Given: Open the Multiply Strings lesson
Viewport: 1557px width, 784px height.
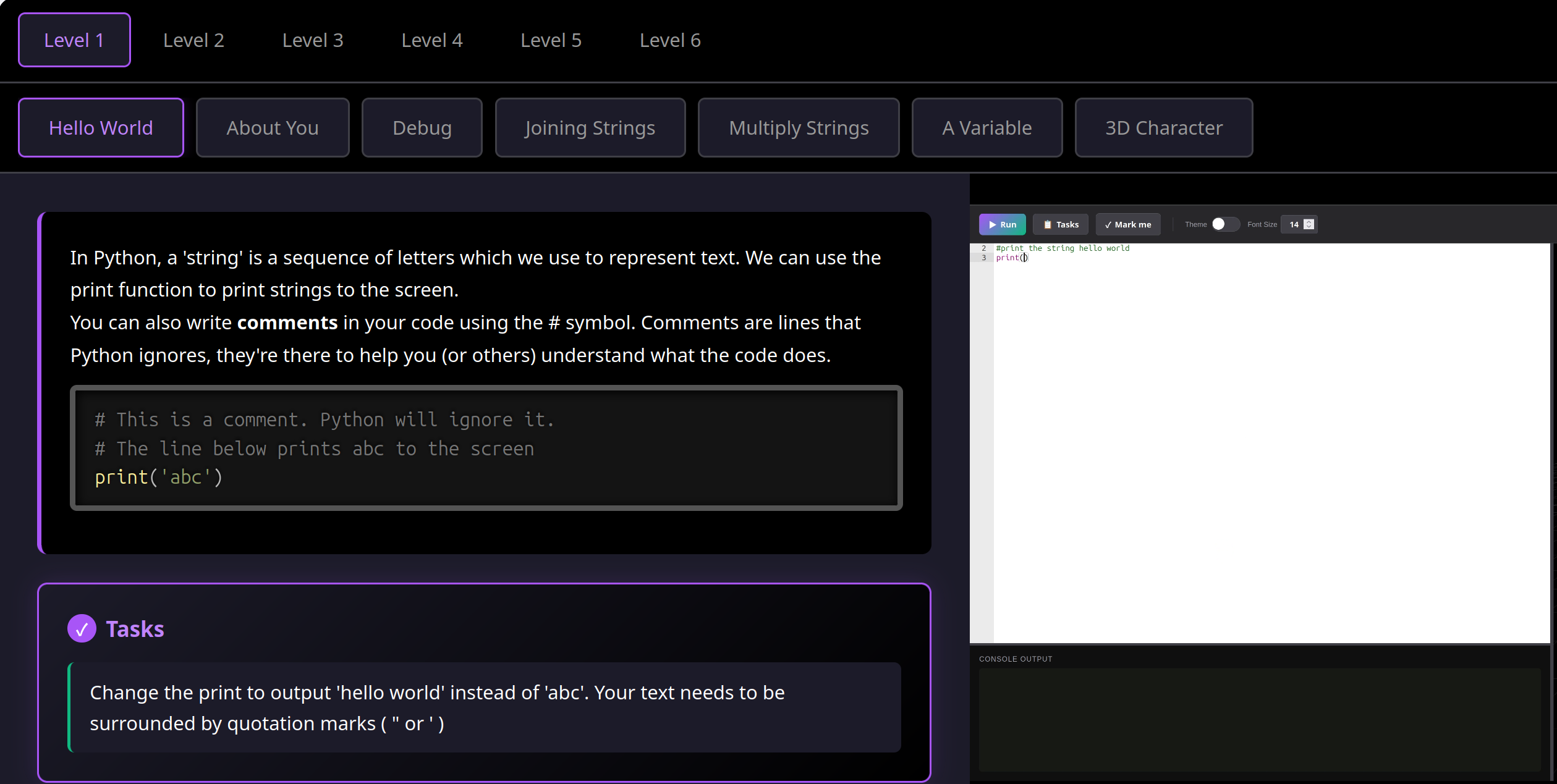Looking at the screenshot, I should 798,128.
